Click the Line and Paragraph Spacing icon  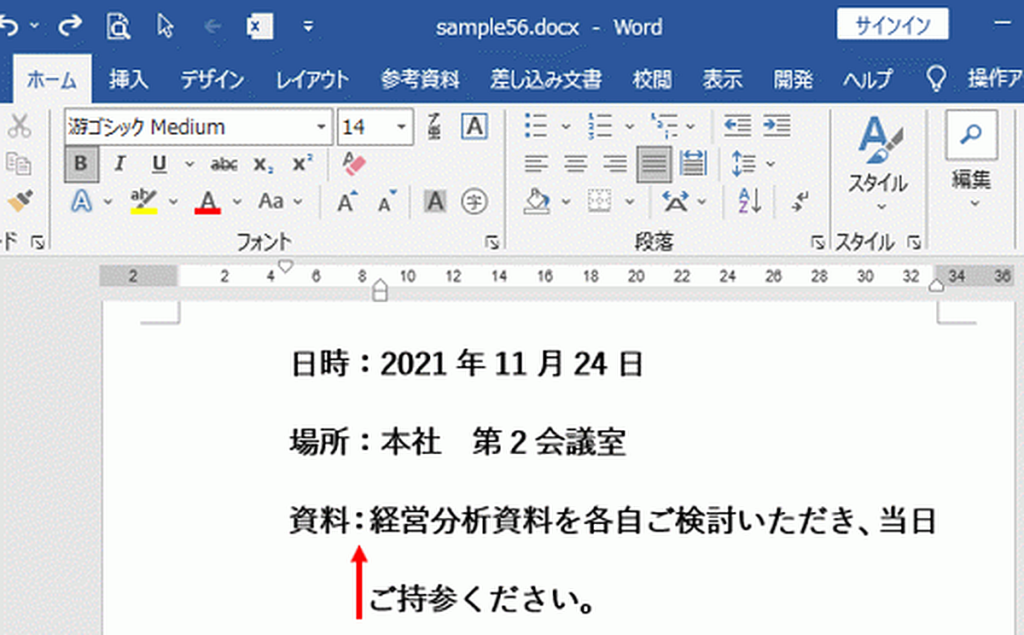pos(744,163)
